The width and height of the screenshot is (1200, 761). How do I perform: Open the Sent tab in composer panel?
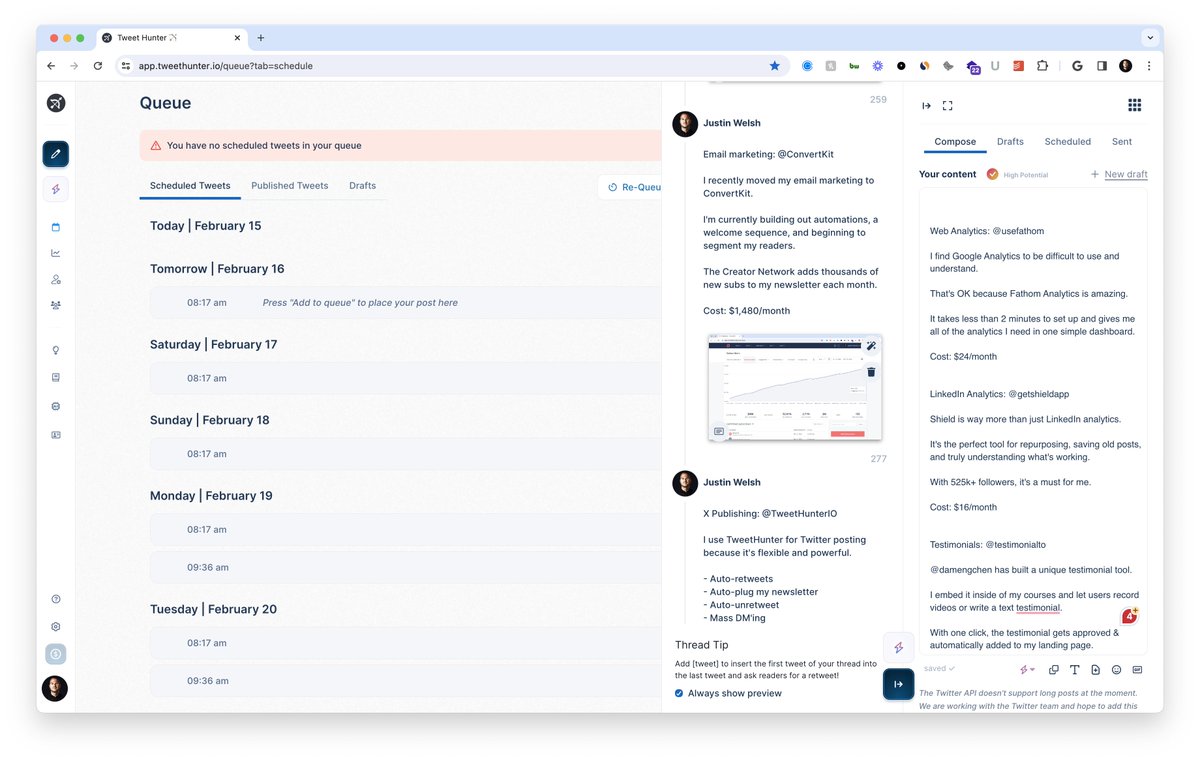coord(1122,142)
